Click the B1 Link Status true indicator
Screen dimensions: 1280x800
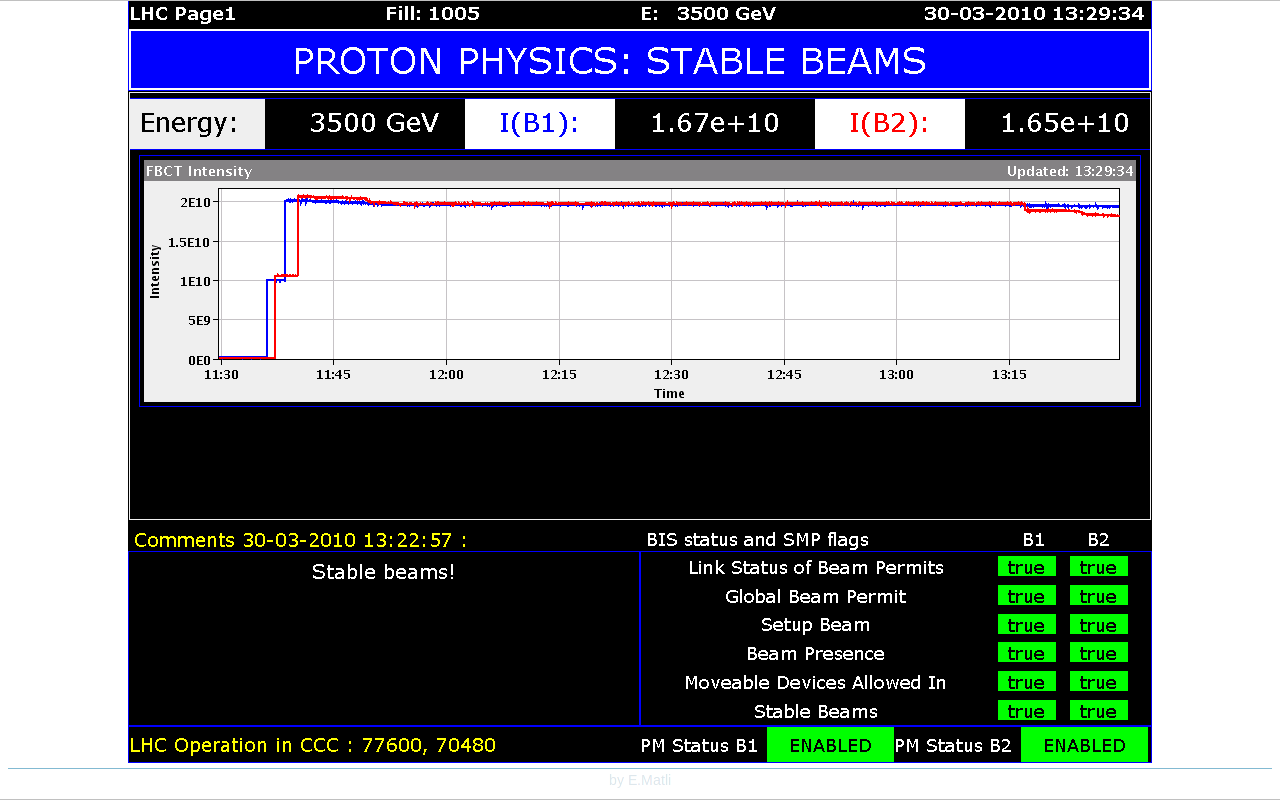point(1026,567)
